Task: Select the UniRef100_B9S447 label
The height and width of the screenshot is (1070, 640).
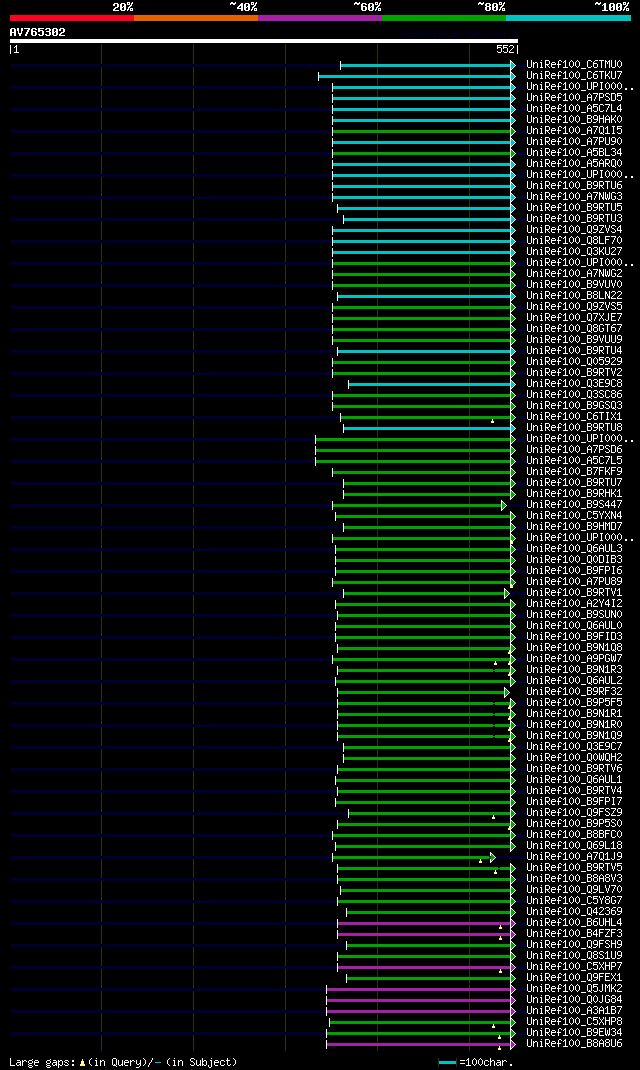Action: (x=574, y=504)
